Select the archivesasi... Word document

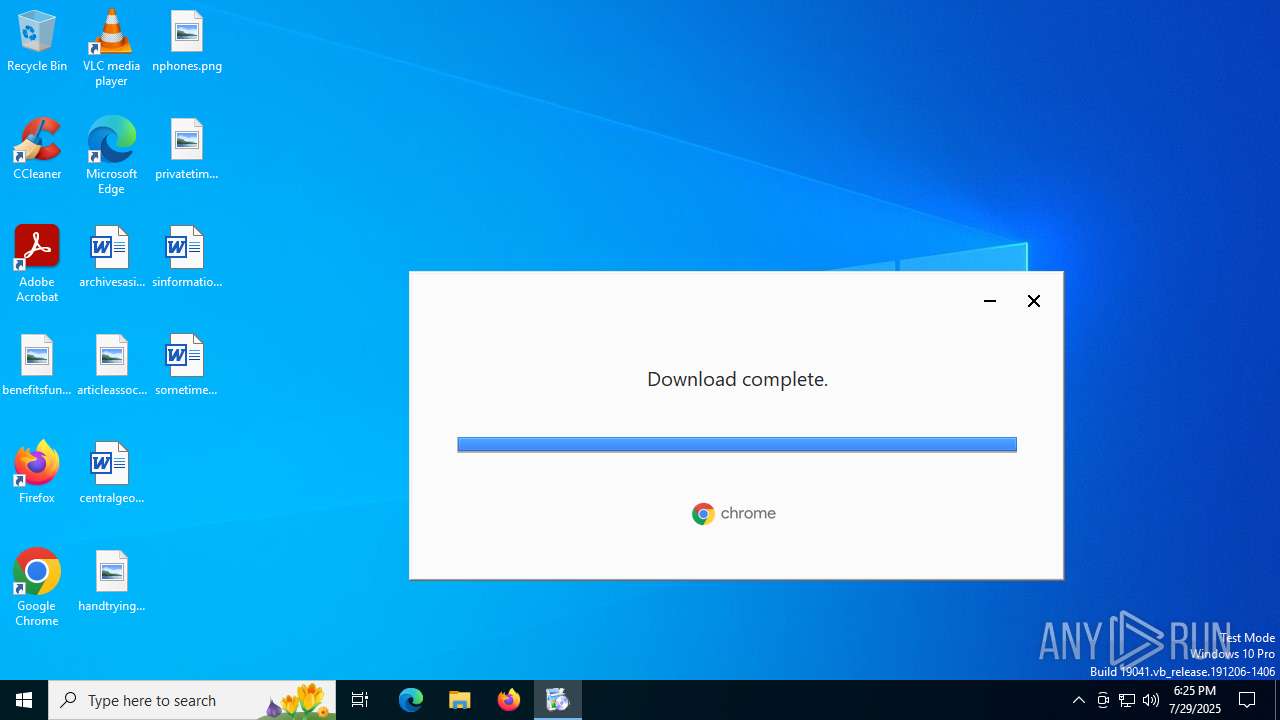pyautogui.click(x=111, y=257)
